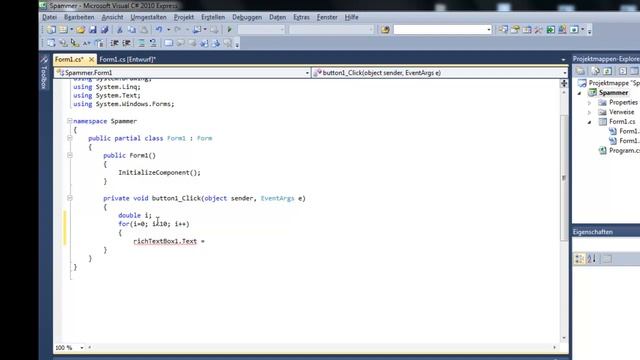This screenshot has width=640, height=360.
Task: Collapse the namespace Spammer outline region
Action: click(69, 121)
